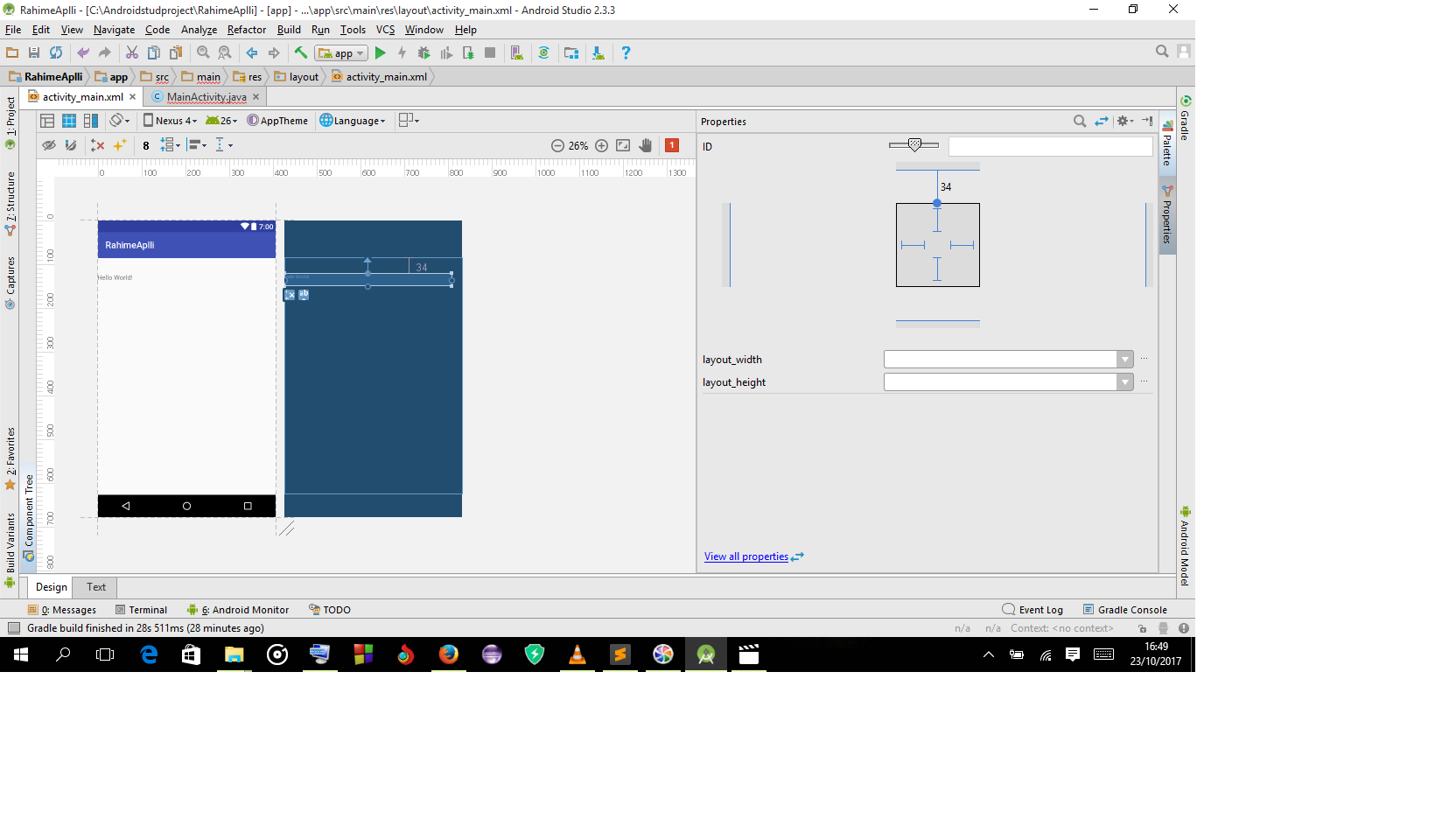Click the View all properties link

tap(745, 556)
